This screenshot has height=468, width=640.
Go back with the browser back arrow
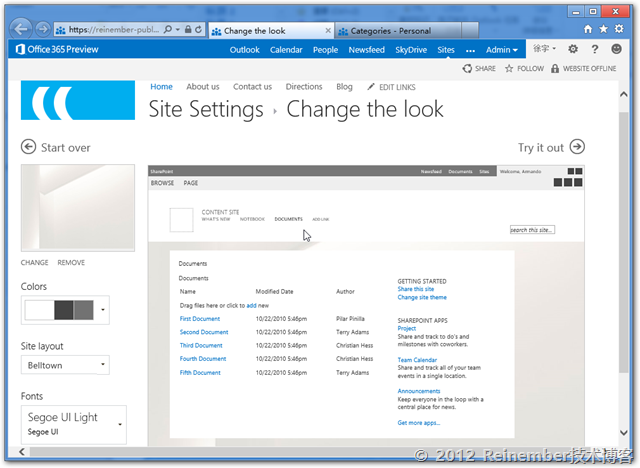20,29
